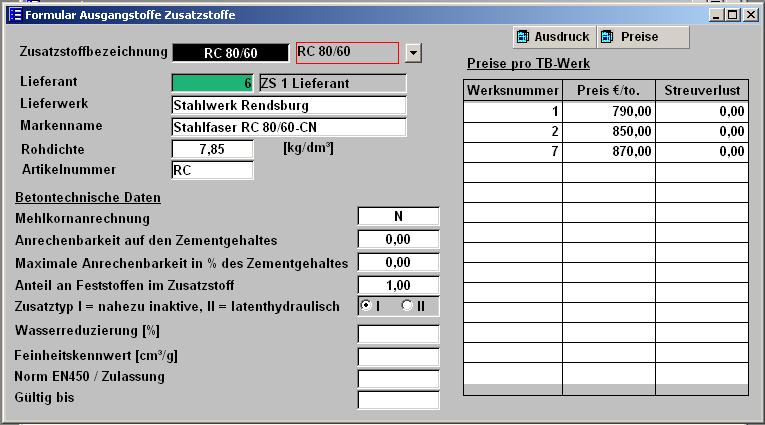Click the Ausdruck print button
This screenshot has height=425, width=765.
click(553, 37)
